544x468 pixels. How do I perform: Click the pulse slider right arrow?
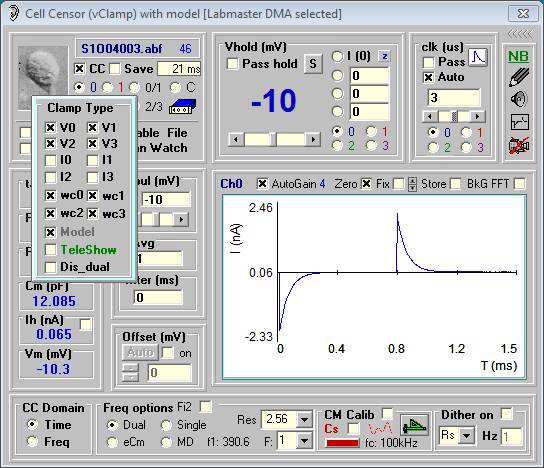pos(181,219)
